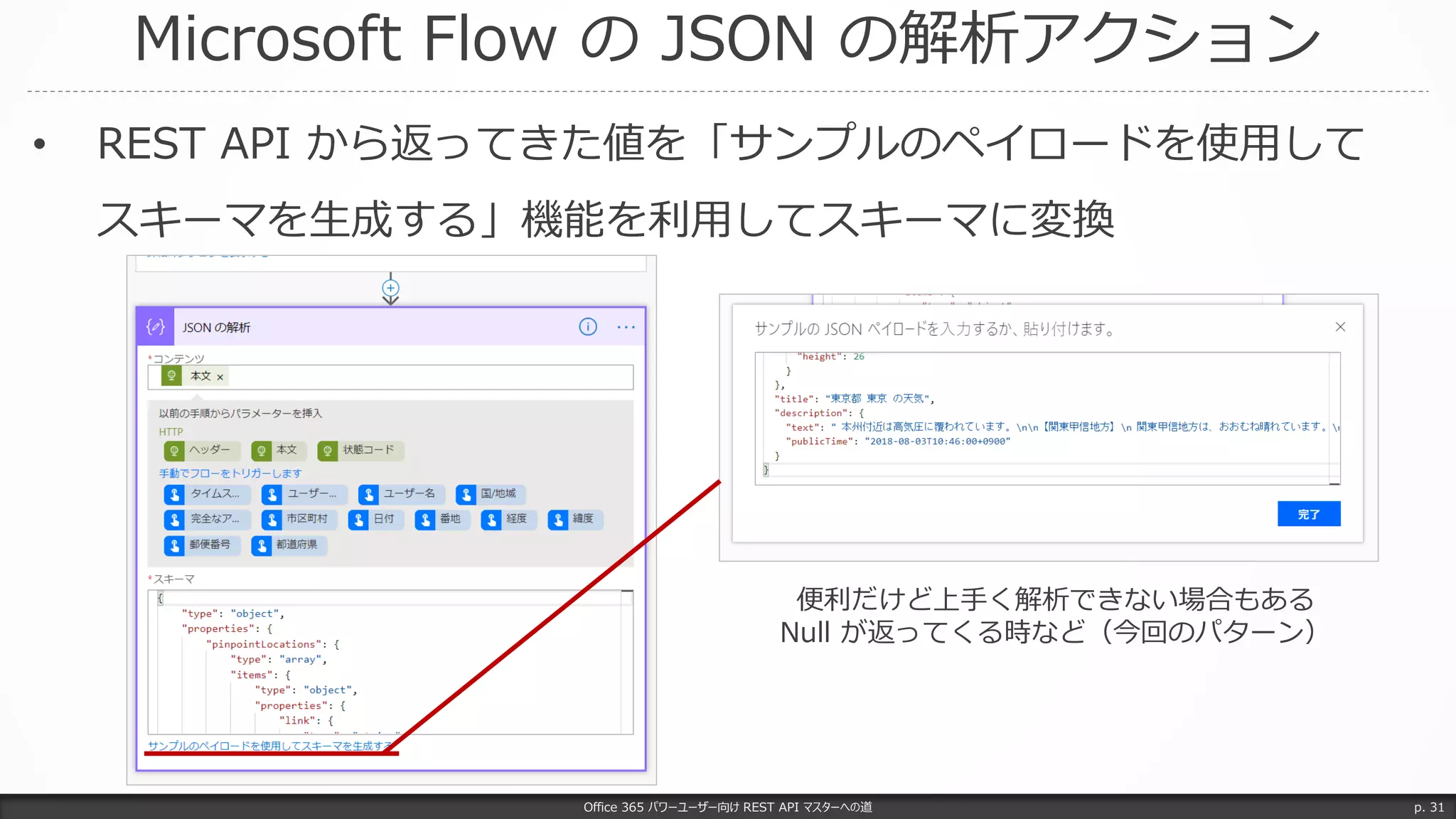Image resolution: width=1456 pixels, height=819 pixels.
Task: Click the sample JSON payload text area
Action: [x=1047, y=419]
